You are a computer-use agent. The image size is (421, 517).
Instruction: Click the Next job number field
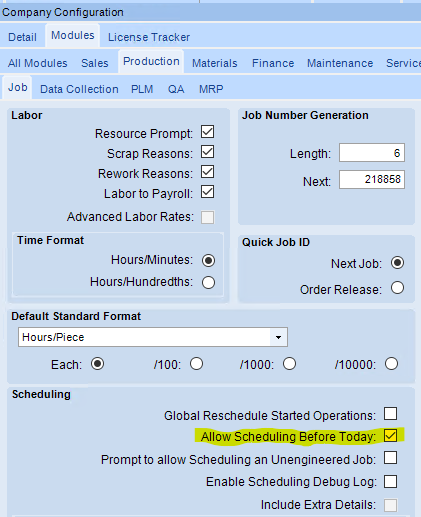[372, 179]
